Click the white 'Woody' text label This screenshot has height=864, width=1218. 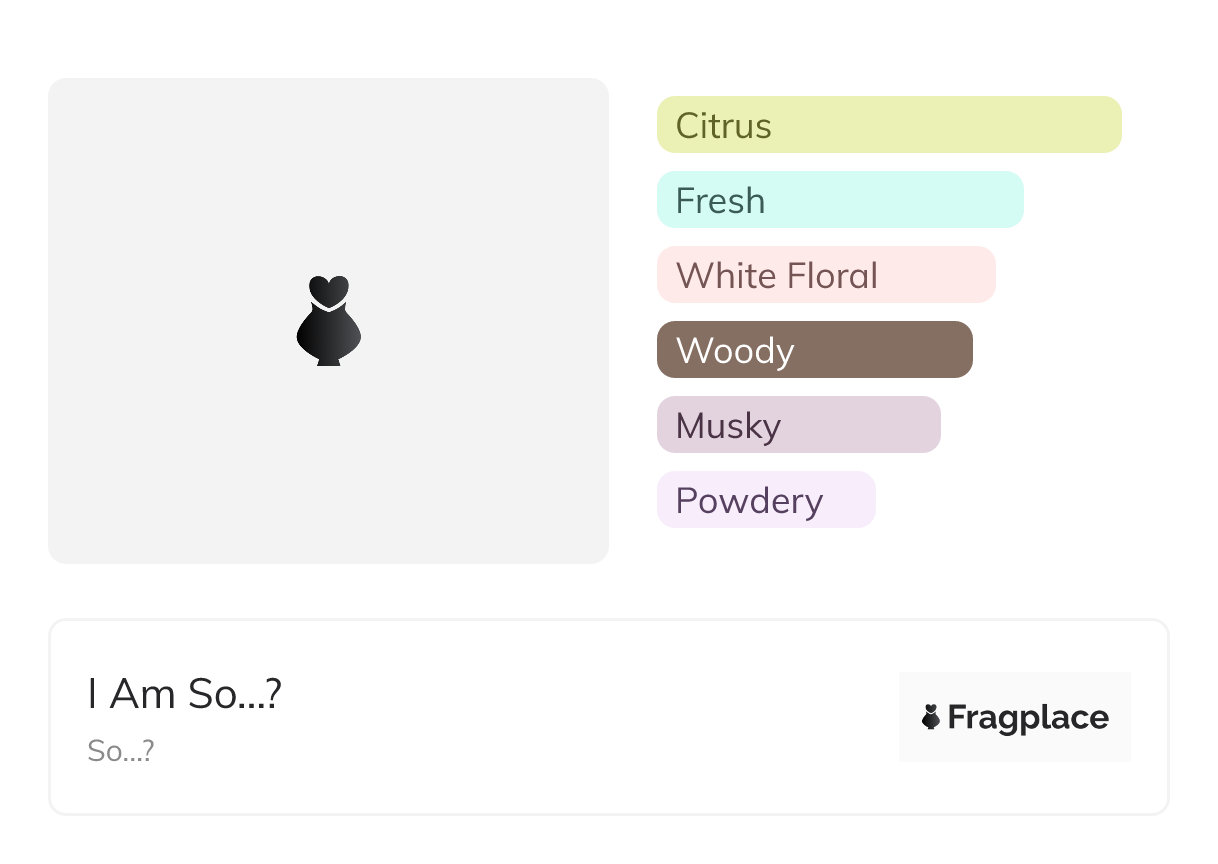click(x=735, y=351)
